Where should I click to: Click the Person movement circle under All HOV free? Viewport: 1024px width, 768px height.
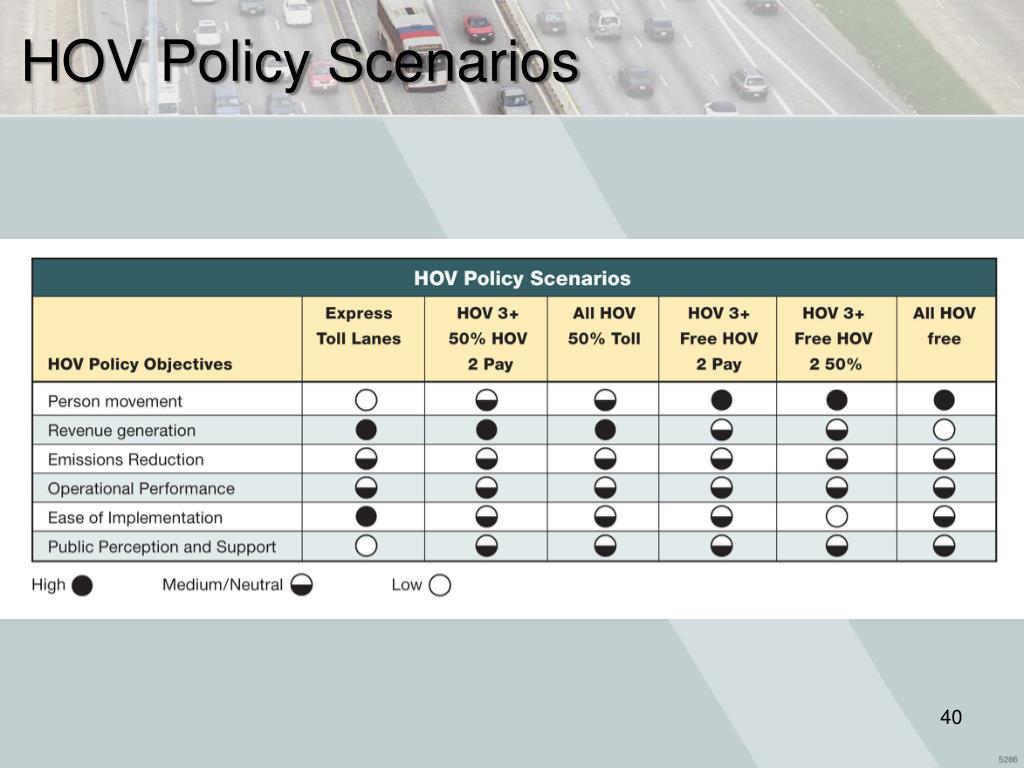click(944, 400)
